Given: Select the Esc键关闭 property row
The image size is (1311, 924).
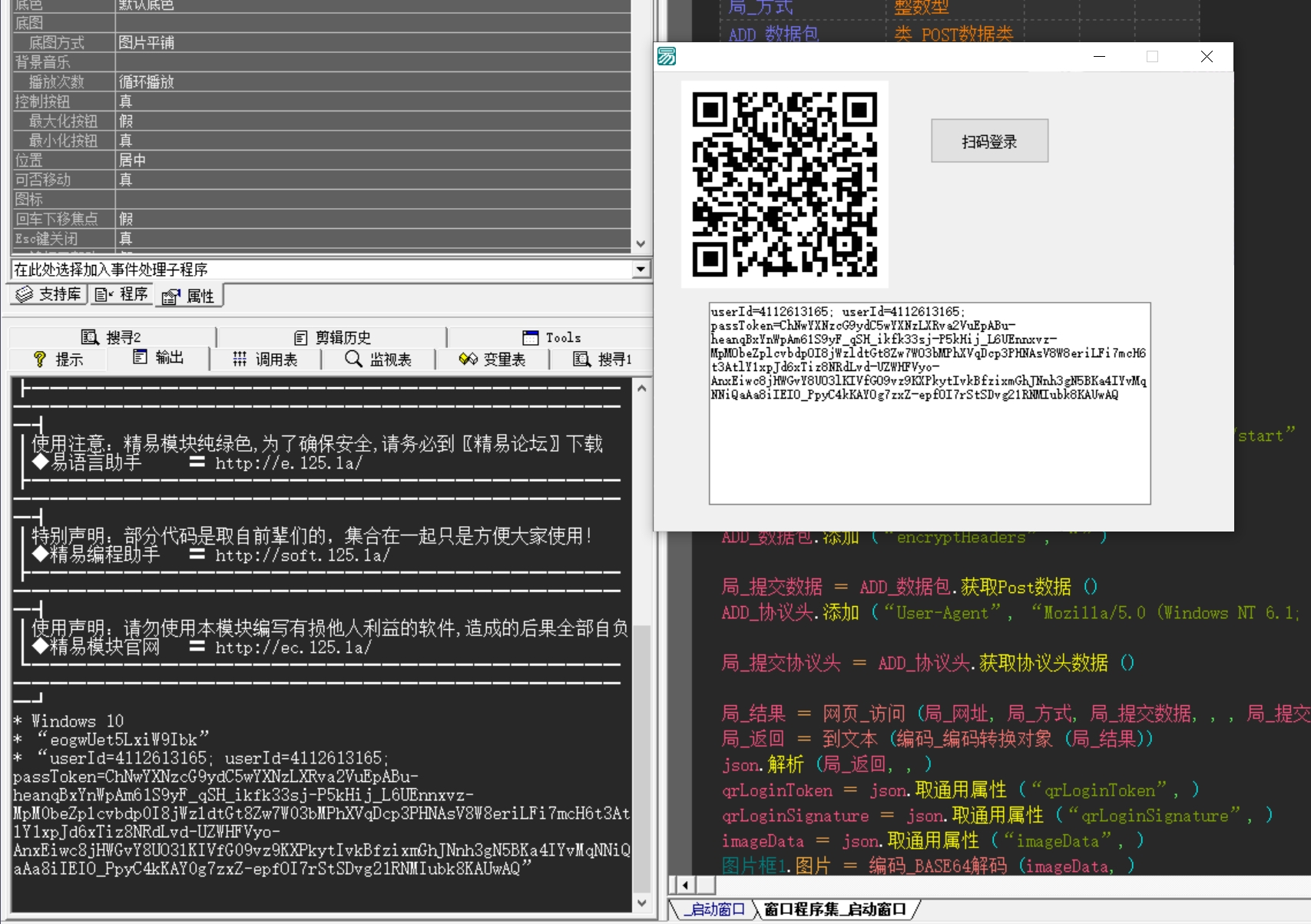Looking at the screenshot, I should (321, 239).
